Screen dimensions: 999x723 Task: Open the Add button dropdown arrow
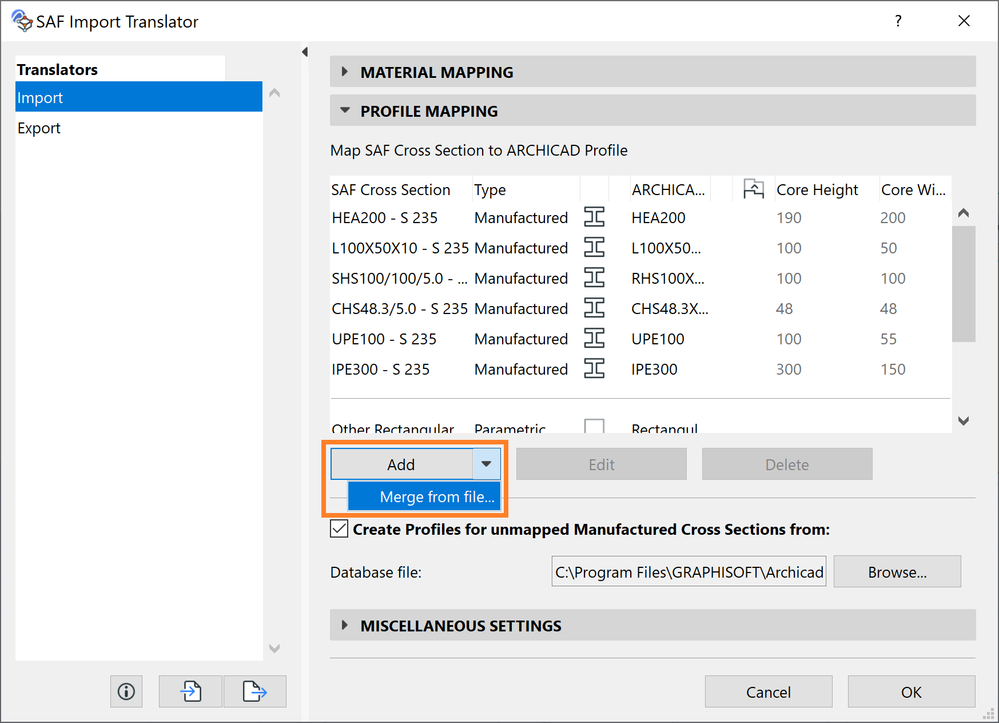(486, 464)
